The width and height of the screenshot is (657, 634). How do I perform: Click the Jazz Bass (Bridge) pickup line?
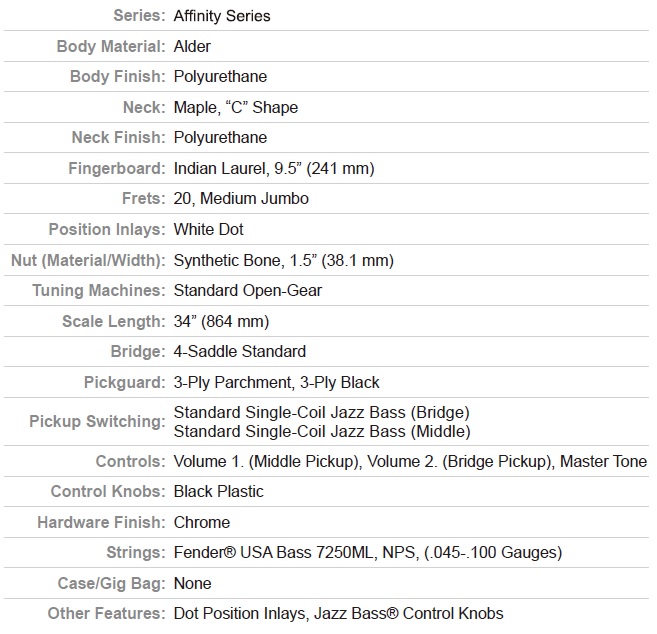[321, 412]
